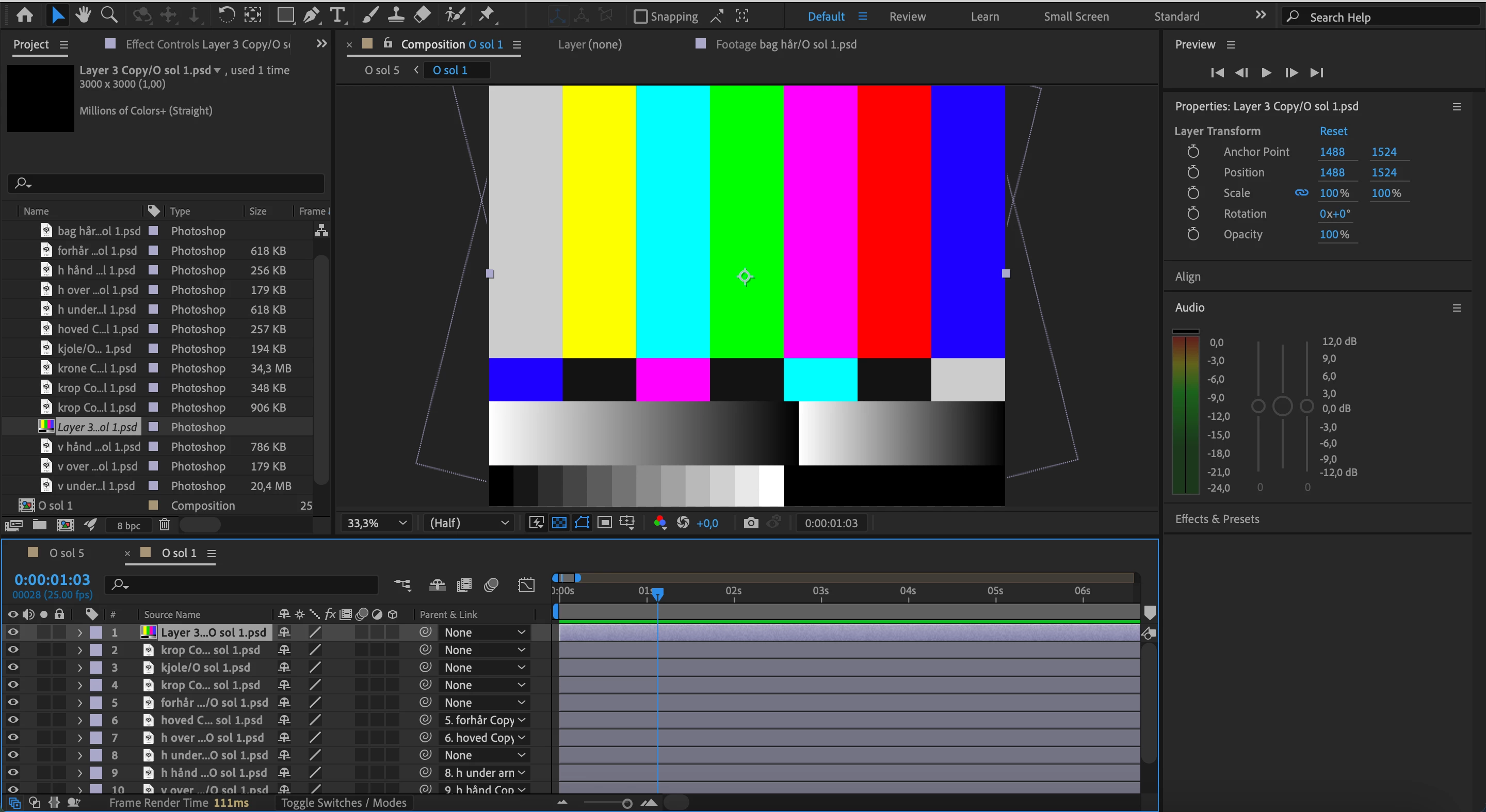Click the timeline zoom slider handle
This screenshot has width=1486, height=812.
tap(627, 803)
